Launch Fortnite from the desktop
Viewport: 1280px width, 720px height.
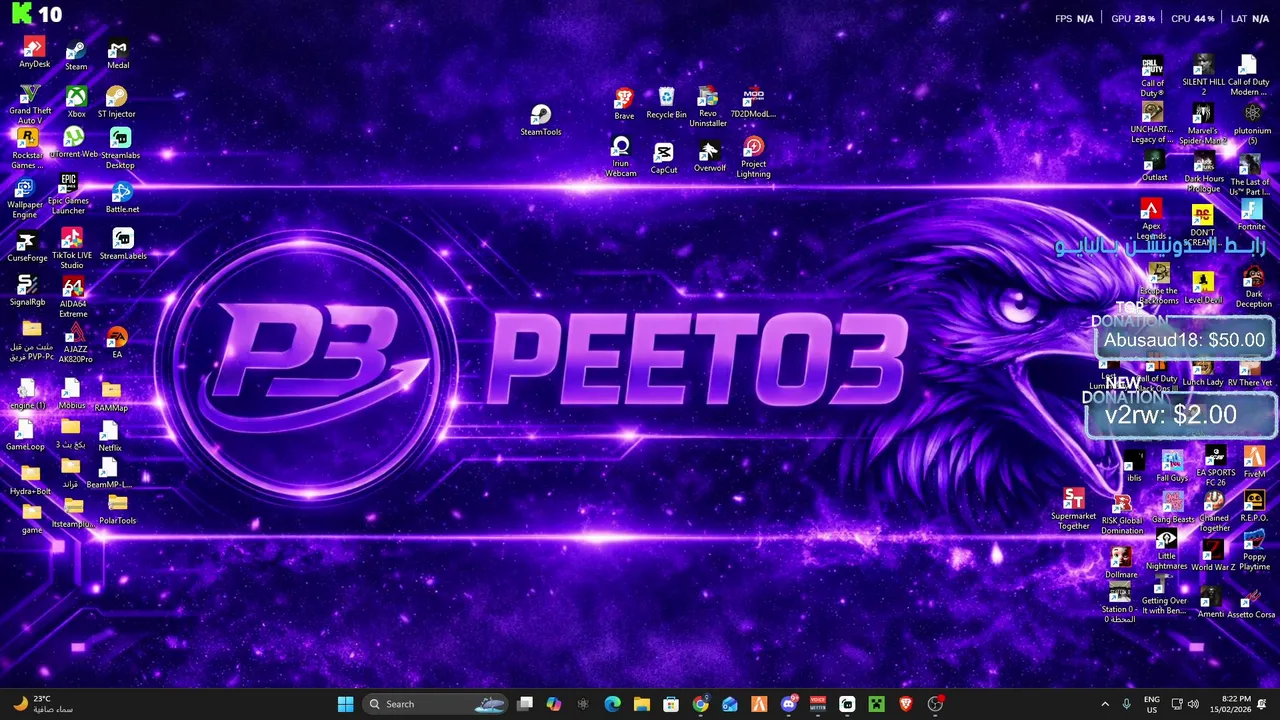point(1251,215)
